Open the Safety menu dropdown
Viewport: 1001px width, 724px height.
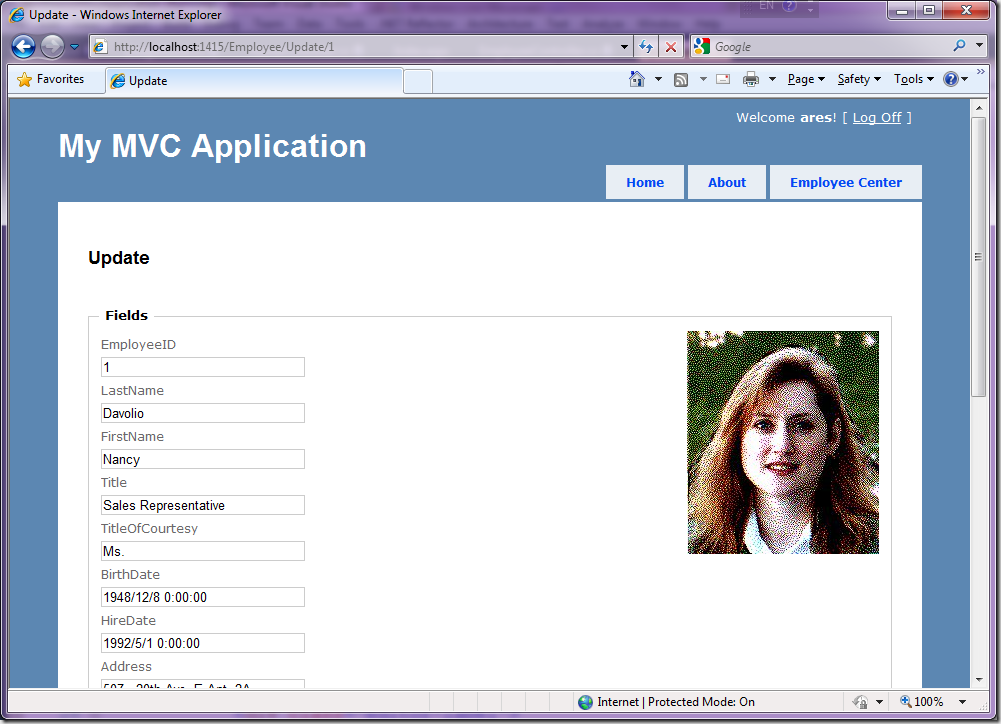tap(859, 80)
